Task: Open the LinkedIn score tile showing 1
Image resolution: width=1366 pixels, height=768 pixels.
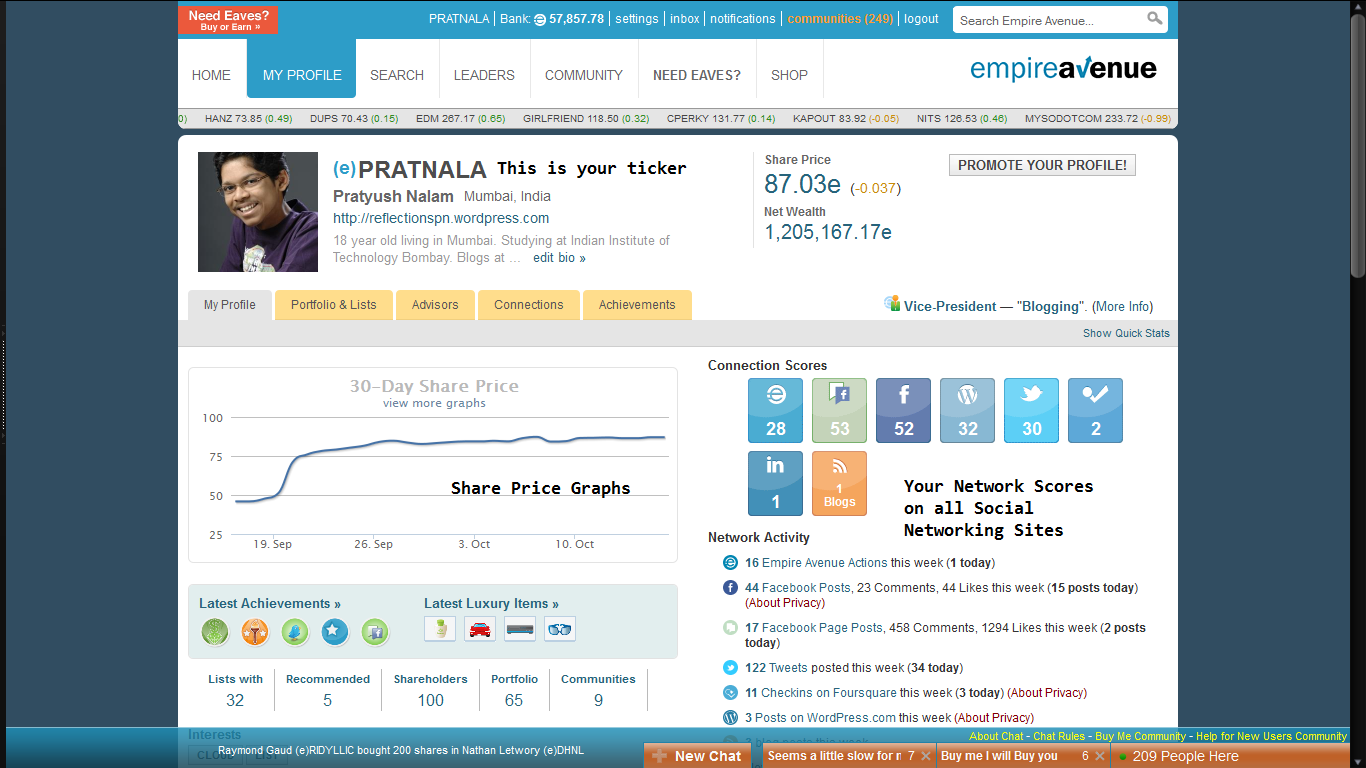Action: 775,483
